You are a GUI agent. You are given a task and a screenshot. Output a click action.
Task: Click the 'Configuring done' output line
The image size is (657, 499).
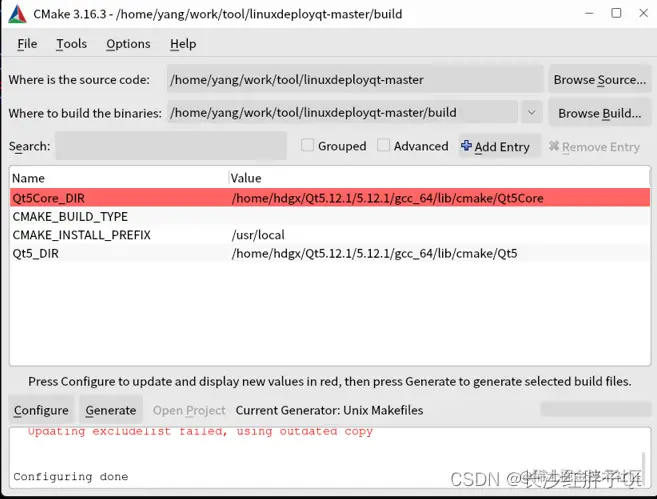click(70, 476)
